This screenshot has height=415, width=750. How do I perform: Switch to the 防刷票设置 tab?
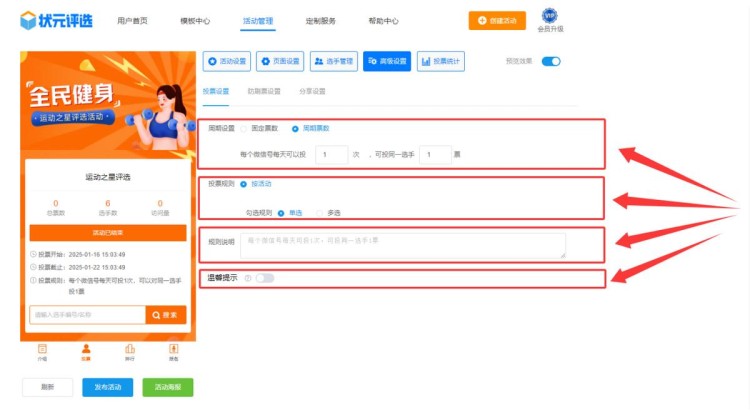point(263,91)
